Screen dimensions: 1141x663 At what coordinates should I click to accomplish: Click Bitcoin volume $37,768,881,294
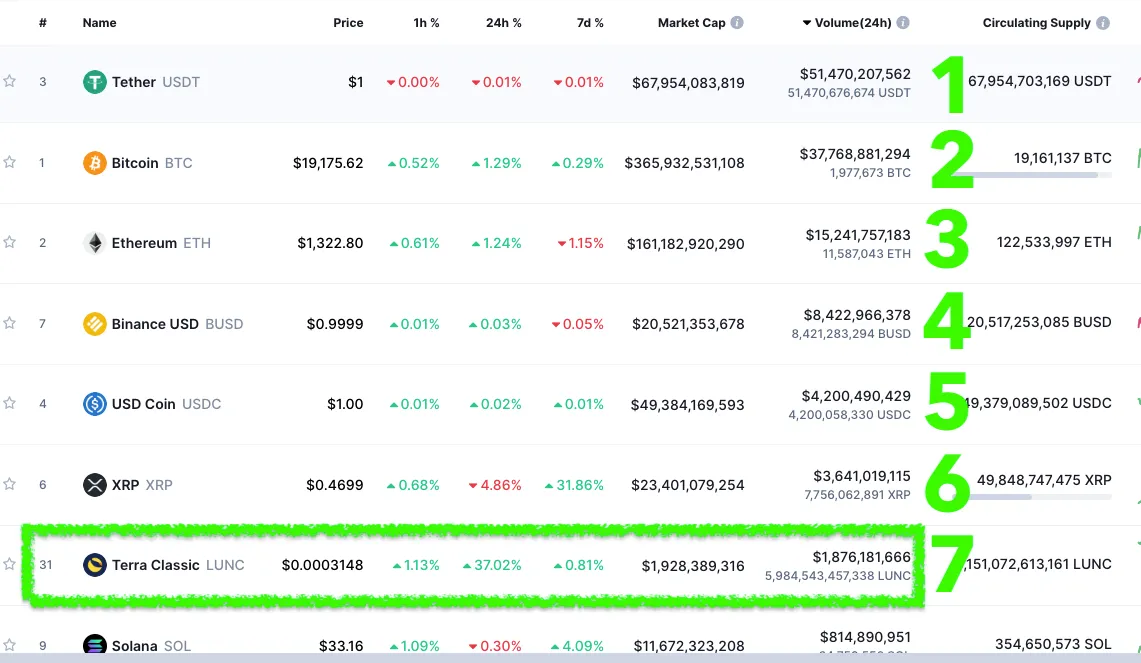click(855, 154)
